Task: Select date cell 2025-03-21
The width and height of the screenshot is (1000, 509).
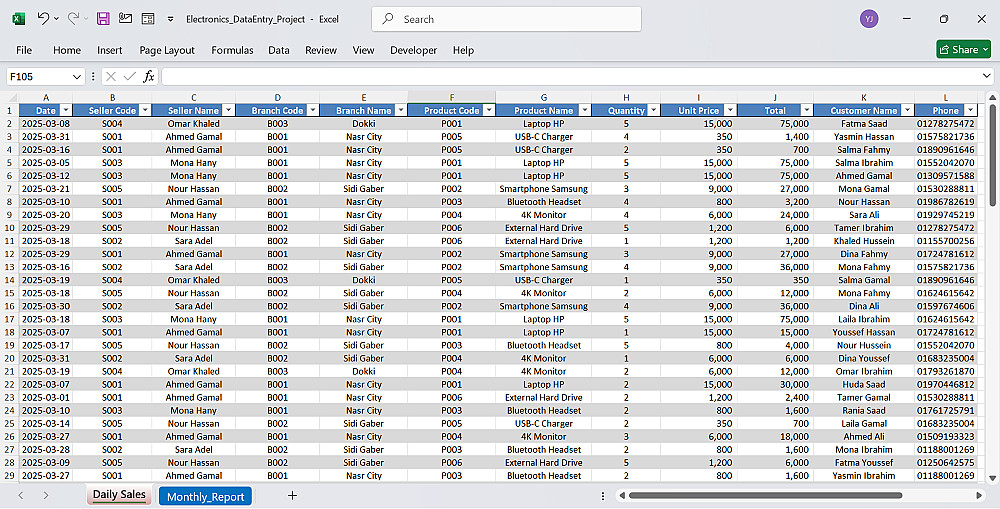Action: (46, 189)
